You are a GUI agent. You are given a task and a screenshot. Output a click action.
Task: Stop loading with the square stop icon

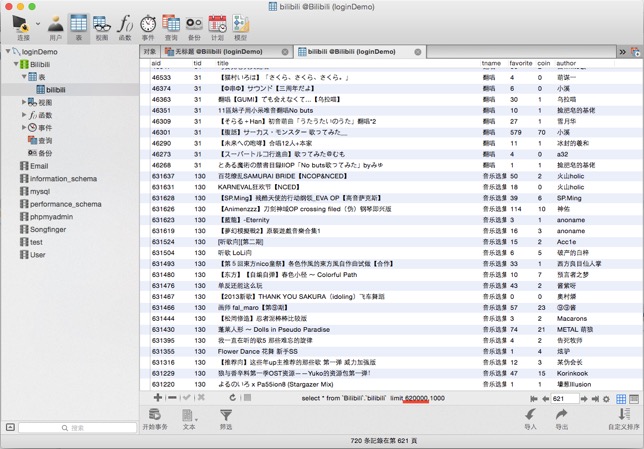pyautogui.click(x=247, y=397)
